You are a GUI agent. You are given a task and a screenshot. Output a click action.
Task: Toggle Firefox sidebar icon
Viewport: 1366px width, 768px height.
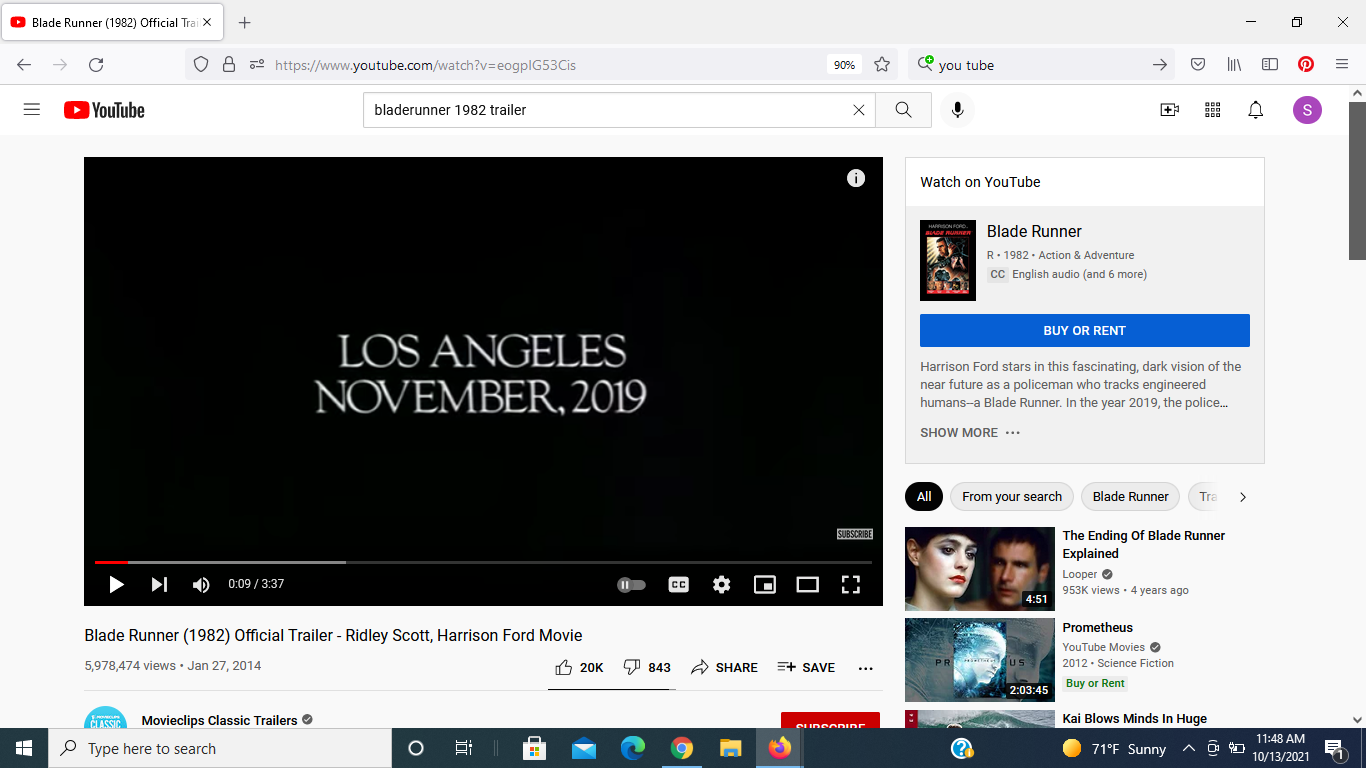pyautogui.click(x=1270, y=65)
